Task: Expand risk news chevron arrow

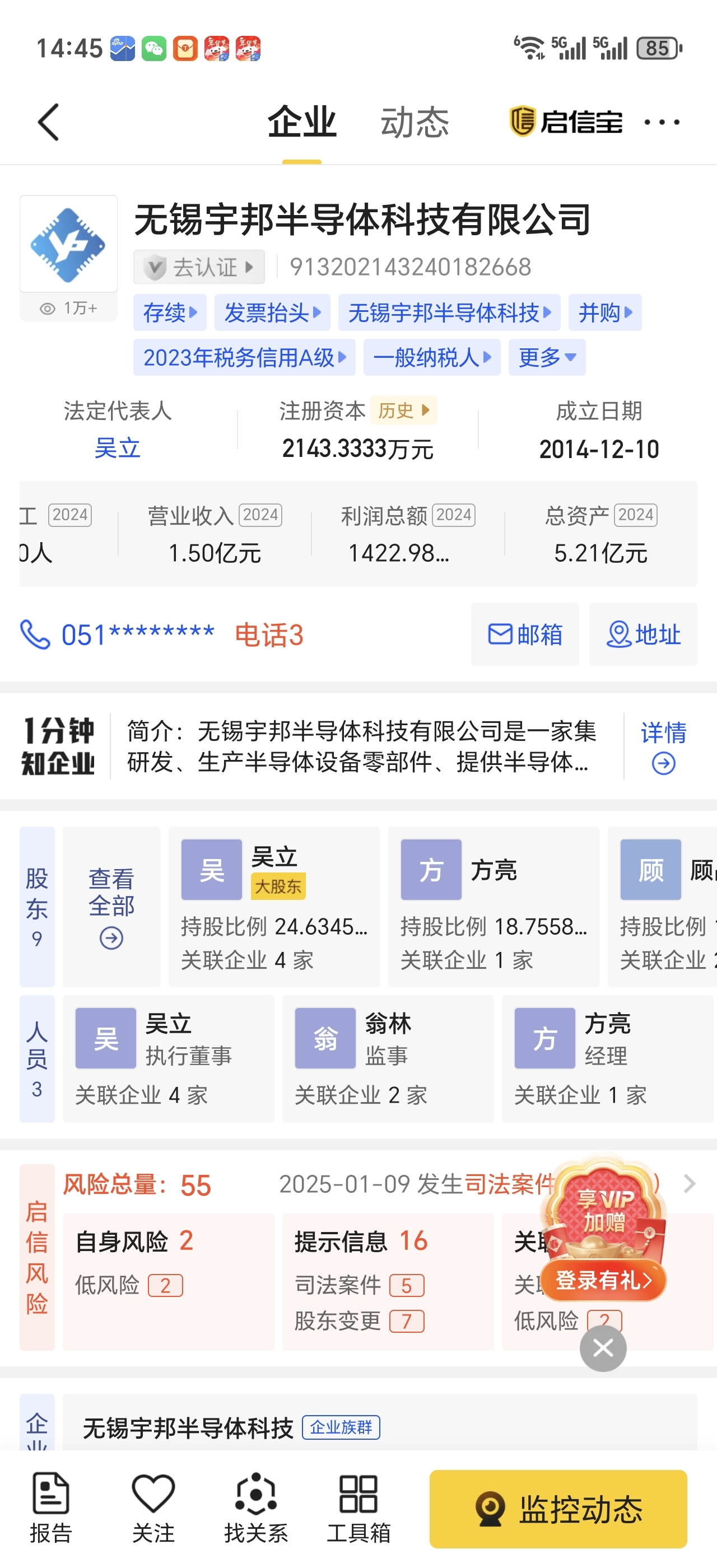Action: coord(689,1183)
